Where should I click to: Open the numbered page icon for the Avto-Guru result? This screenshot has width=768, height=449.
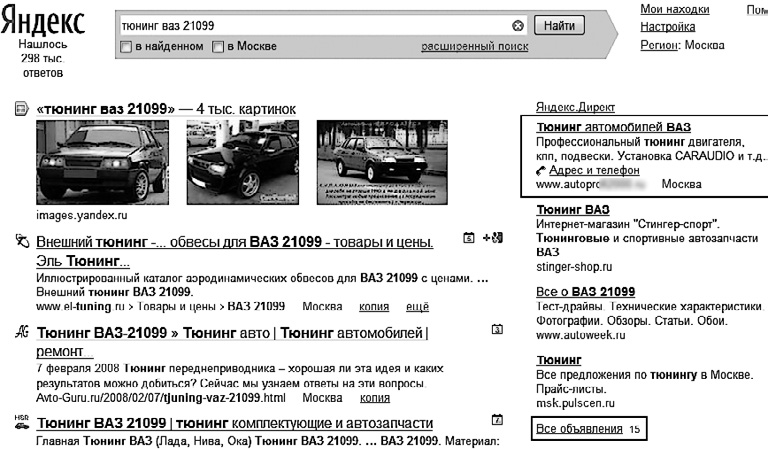click(x=497, y=330)
